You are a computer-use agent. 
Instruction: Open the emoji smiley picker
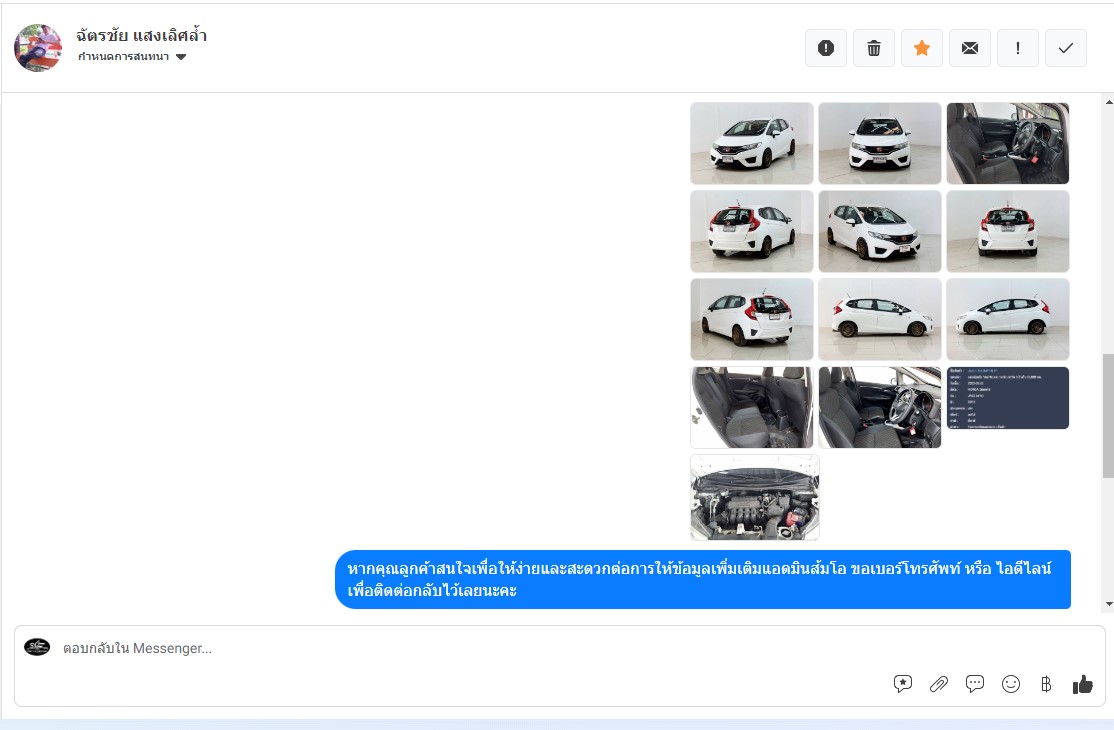(1011, 684)
